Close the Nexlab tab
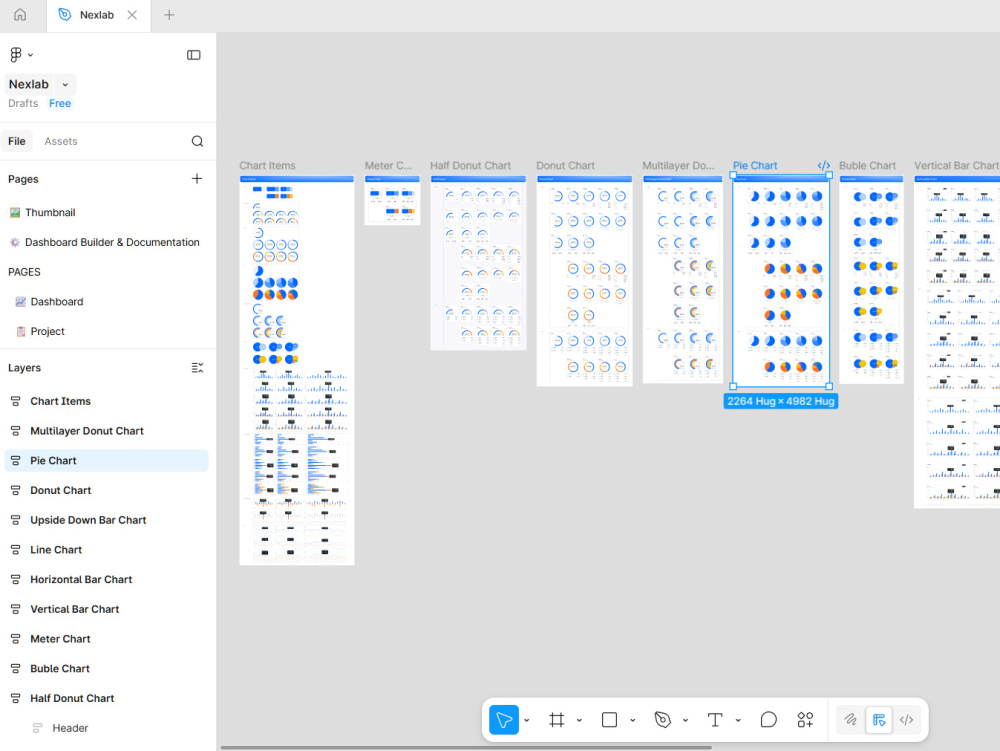The height and width of the screenshot is (751, 1000). coord(132,15)
